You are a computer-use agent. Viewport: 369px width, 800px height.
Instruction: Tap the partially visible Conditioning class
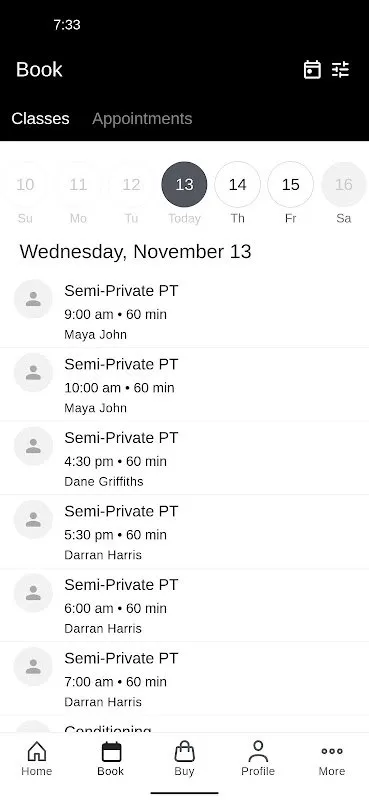click(x=184, y=724)
